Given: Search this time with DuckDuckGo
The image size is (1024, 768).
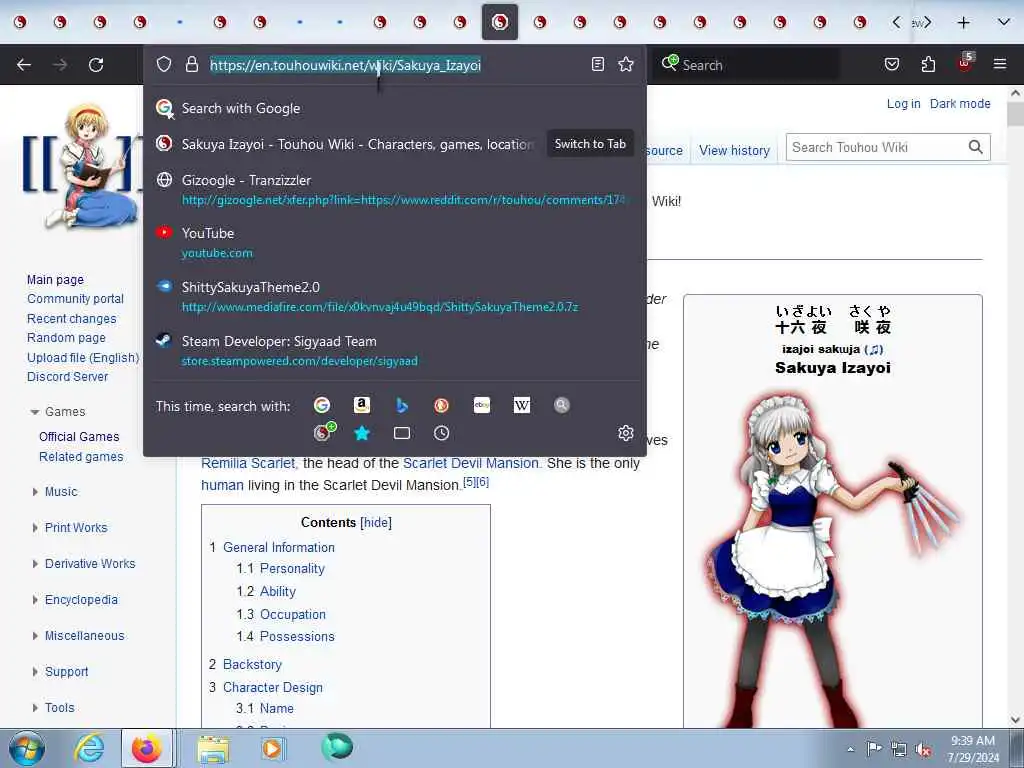Looking at the screenshot, I should pyautogui.click(x=441, y=406).
